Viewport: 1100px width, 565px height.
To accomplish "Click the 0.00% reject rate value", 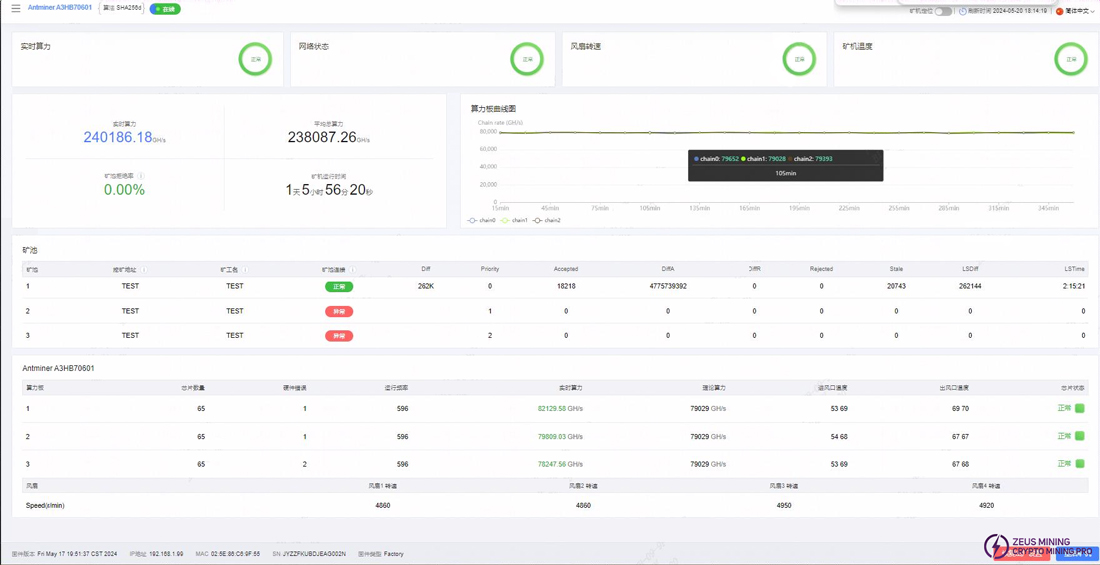I will 124,190.
